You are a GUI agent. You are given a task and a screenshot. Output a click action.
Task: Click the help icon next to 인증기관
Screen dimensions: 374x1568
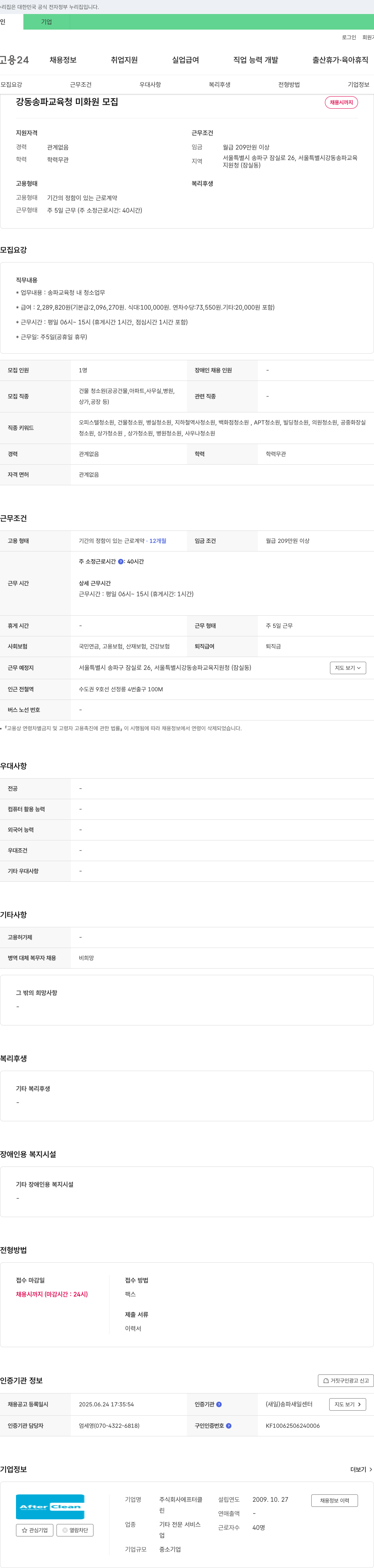coord(219,1404)
